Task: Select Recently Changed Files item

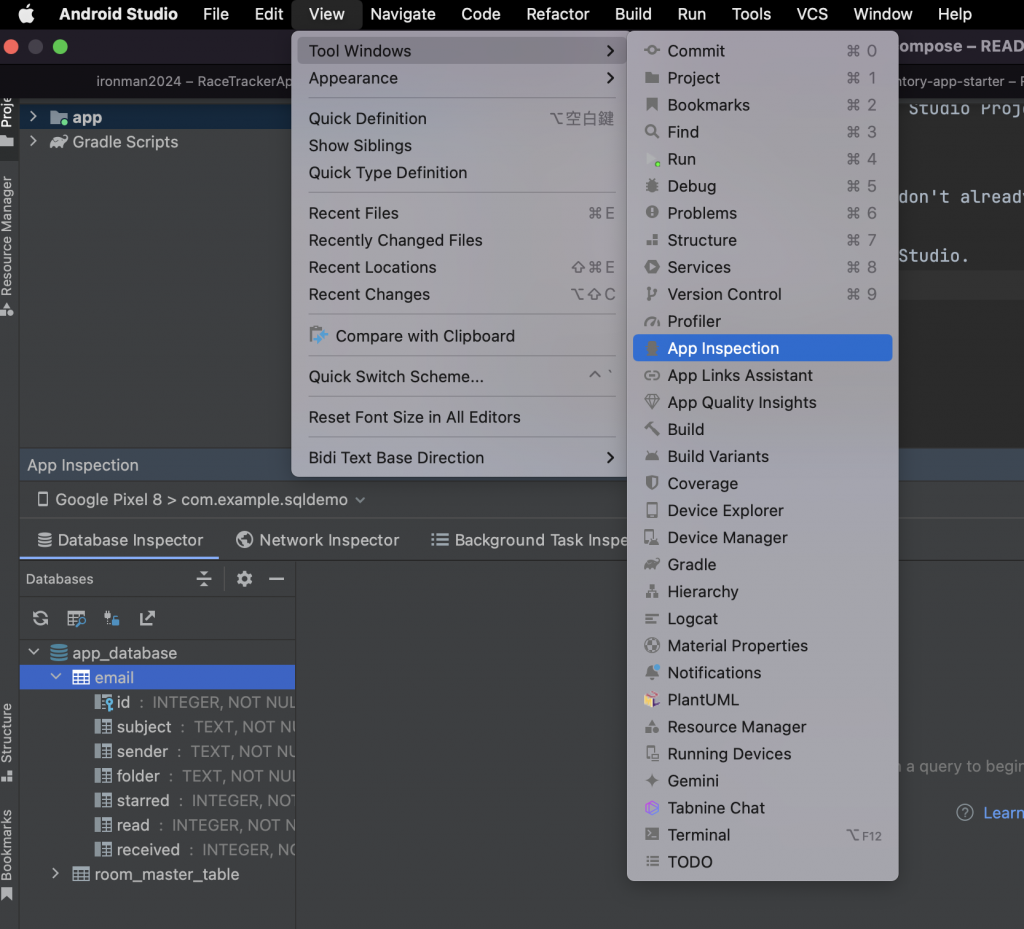Action: 462,240
